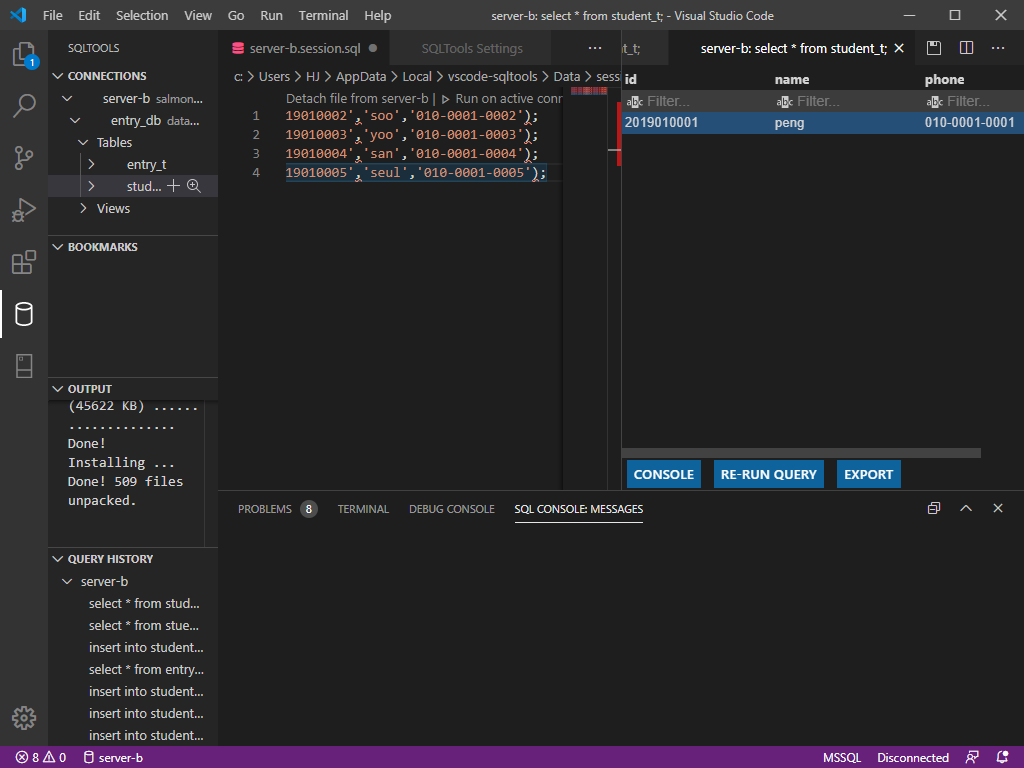The image size is (1024, 768).
Task: Expand the entry_t table node
Action: click(91, 165)
